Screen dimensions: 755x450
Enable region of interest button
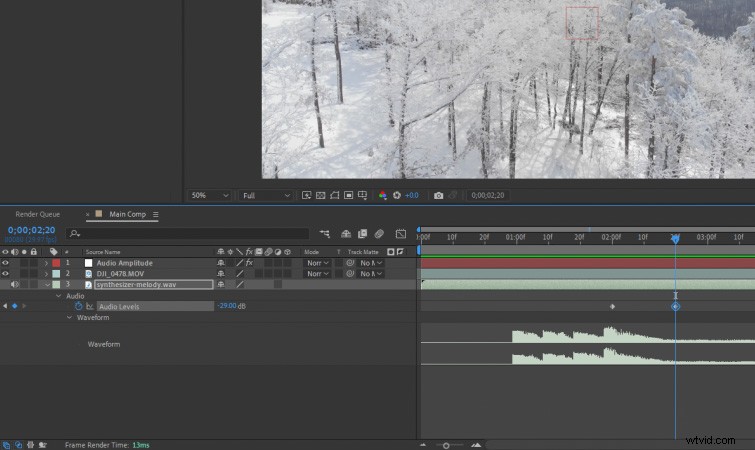click(x=348, y=195)
